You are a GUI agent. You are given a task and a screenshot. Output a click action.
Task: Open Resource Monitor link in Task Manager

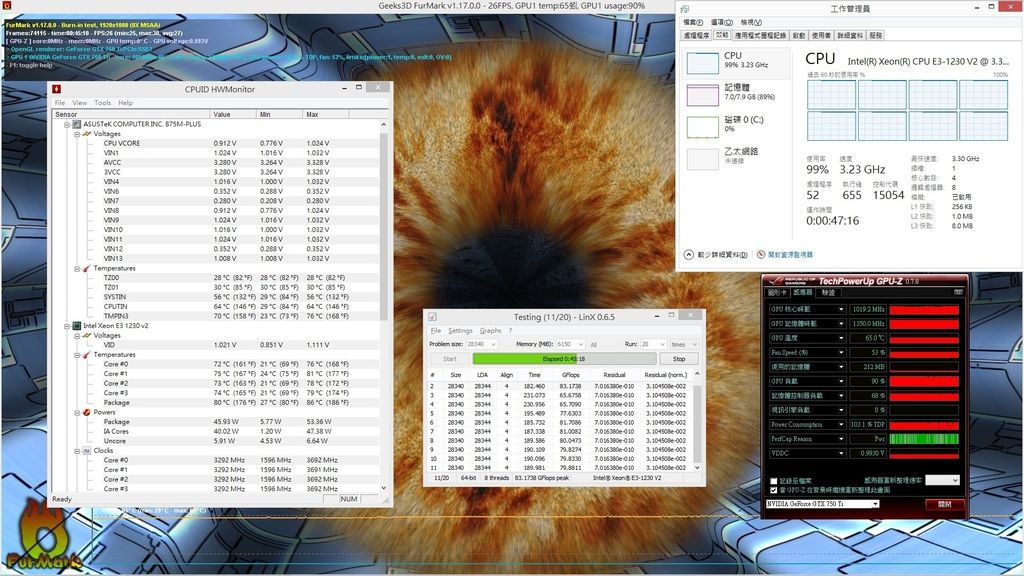tap(790, 255)
